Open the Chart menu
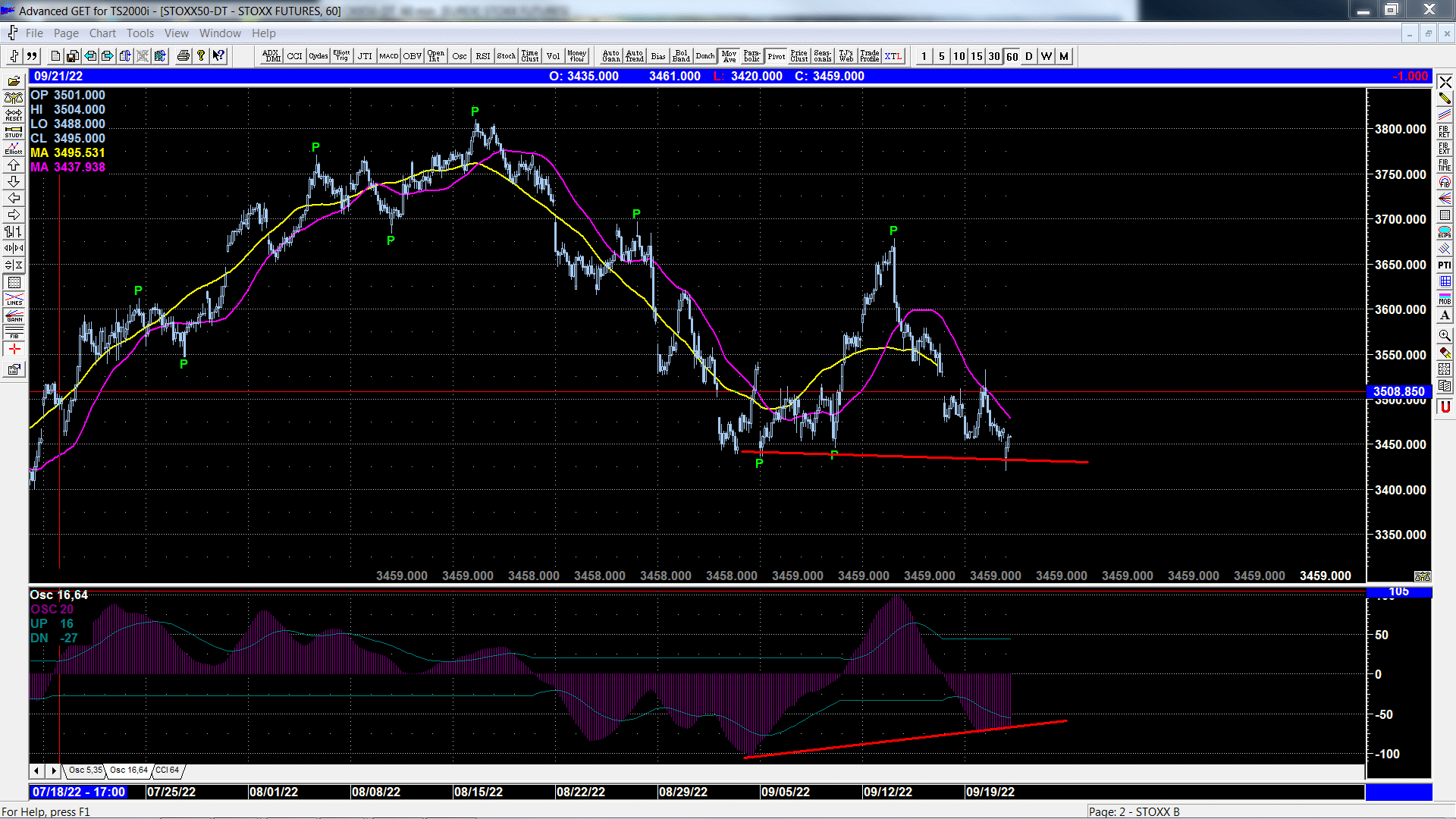 click(102, 33)
